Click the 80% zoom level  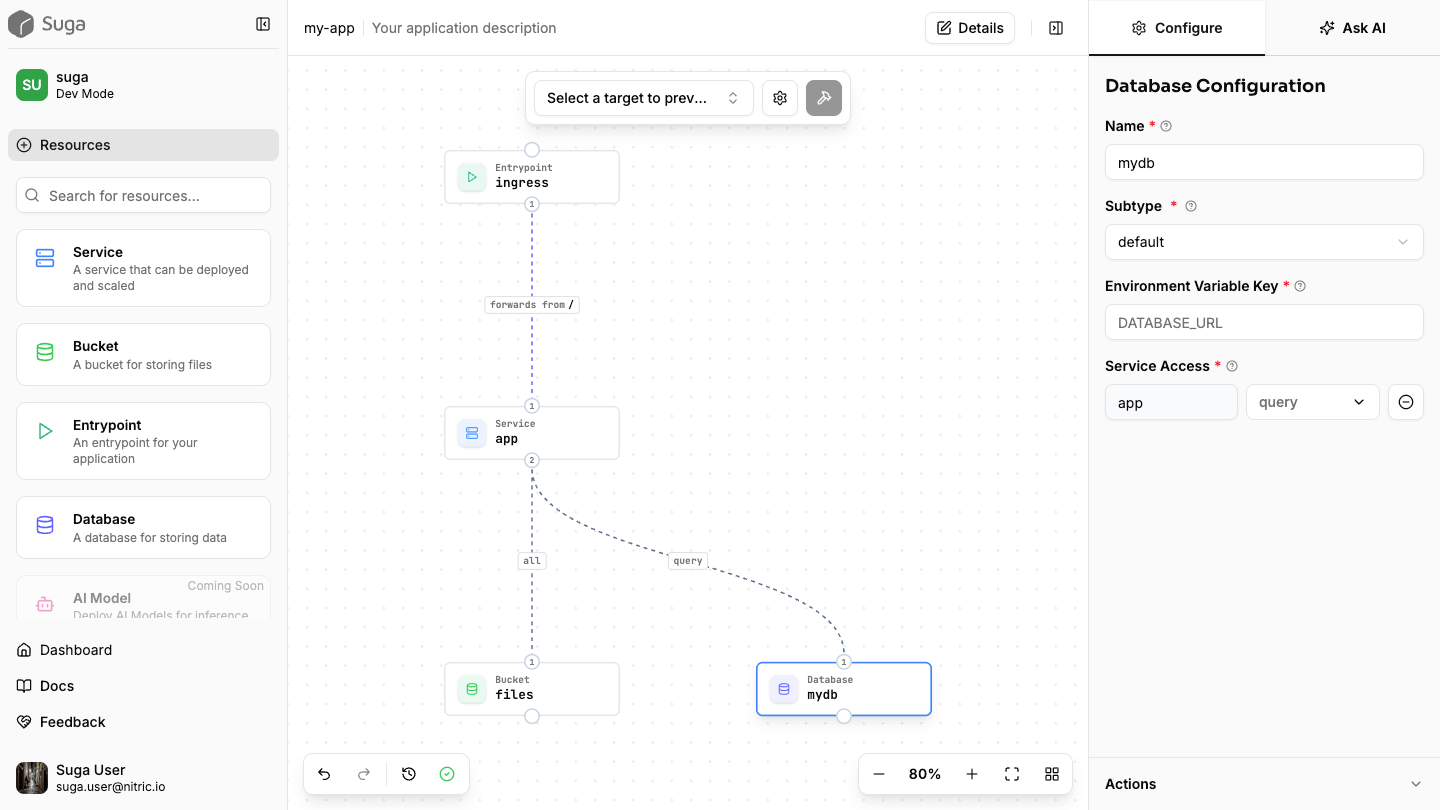point(925,774)
